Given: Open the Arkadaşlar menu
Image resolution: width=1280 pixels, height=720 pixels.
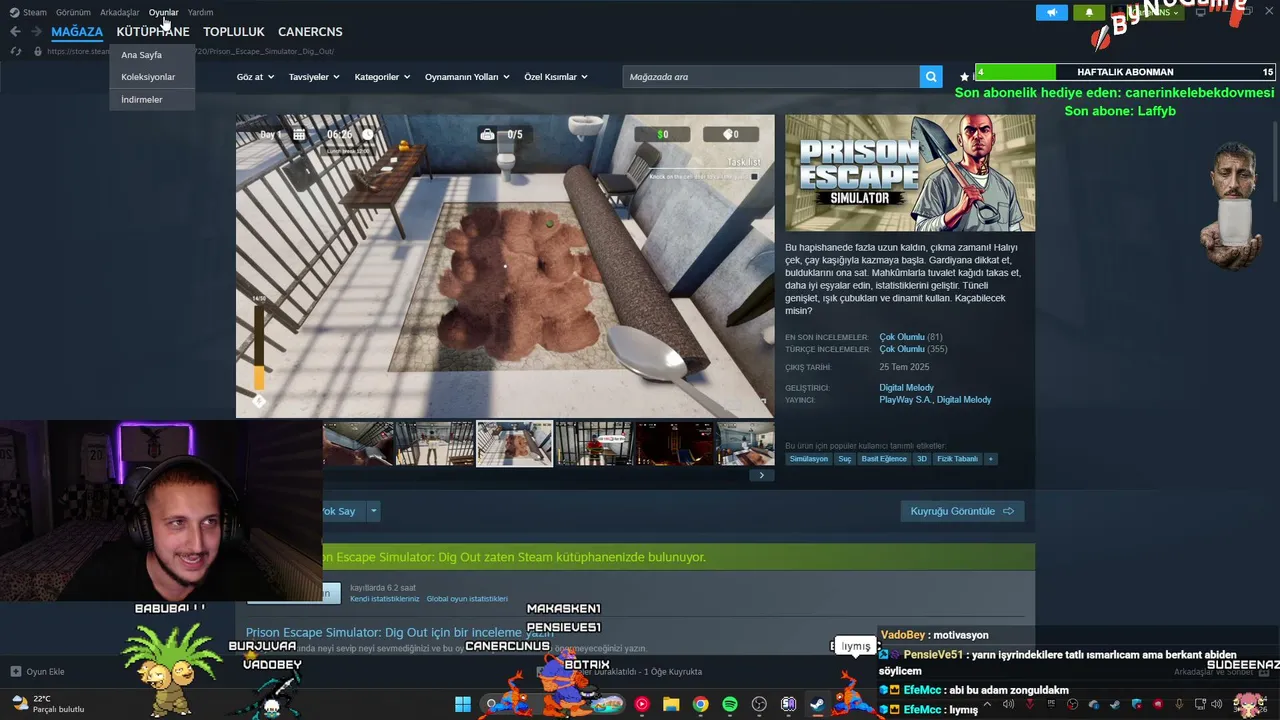Looking at the screenshot, I should (120, 12).
